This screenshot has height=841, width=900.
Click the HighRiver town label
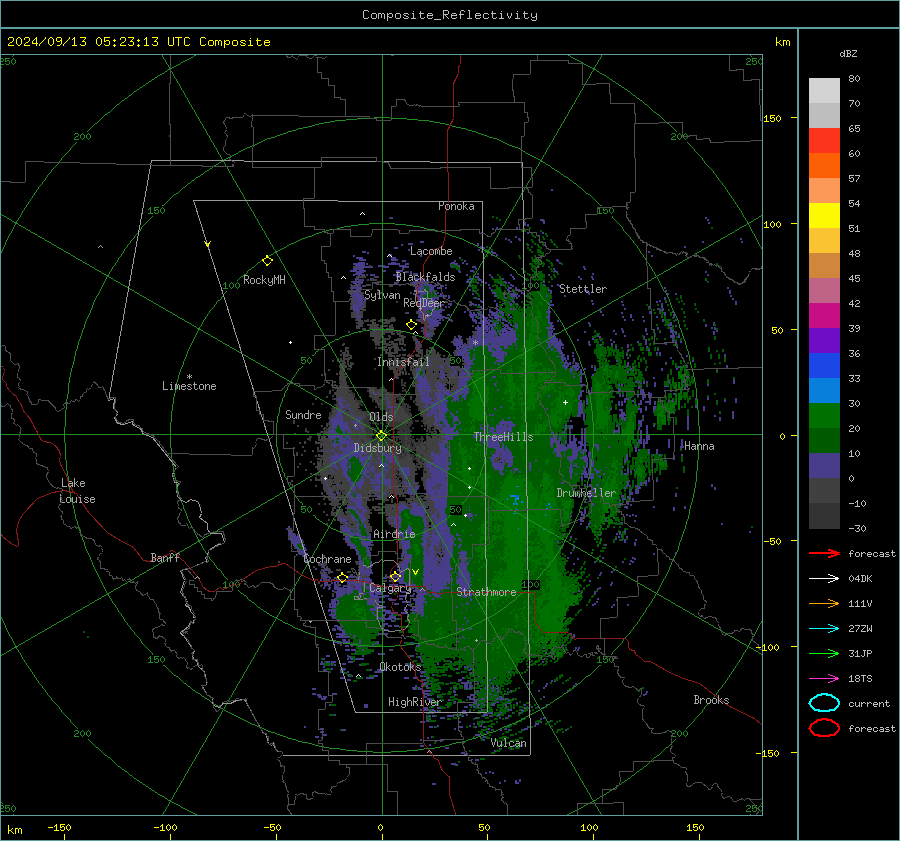click(x=414, y=702)
